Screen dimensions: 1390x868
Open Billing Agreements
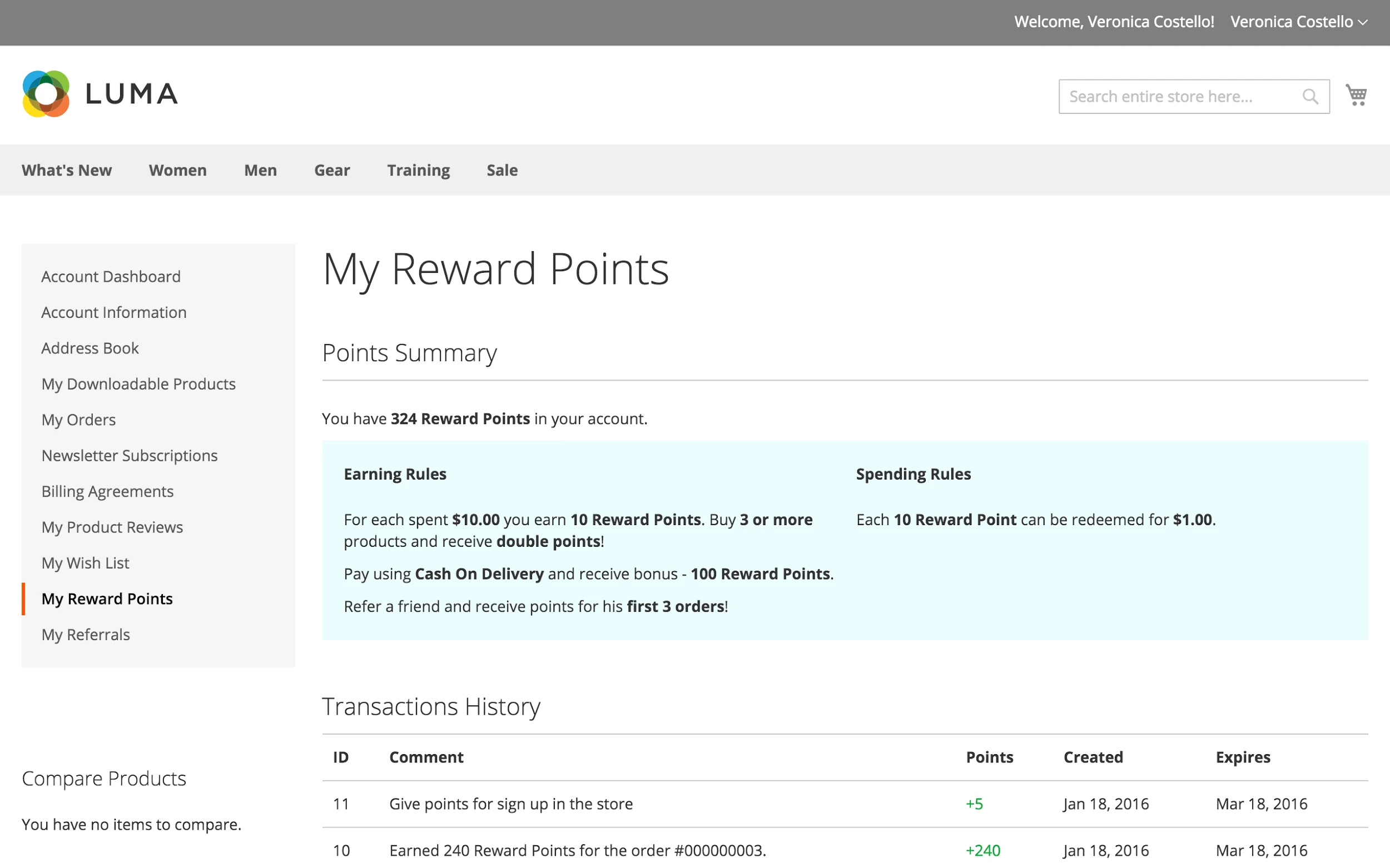[107, 491]
